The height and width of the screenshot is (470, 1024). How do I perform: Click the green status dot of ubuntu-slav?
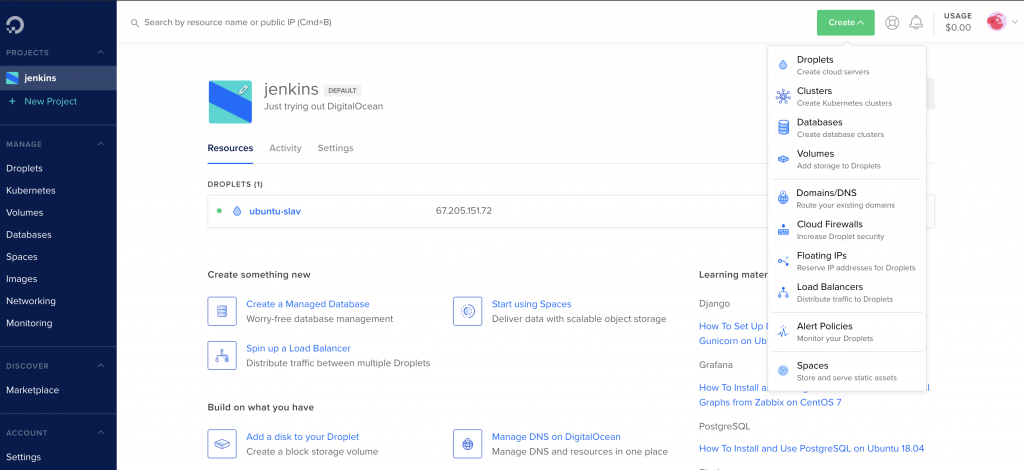pos(219,211)
